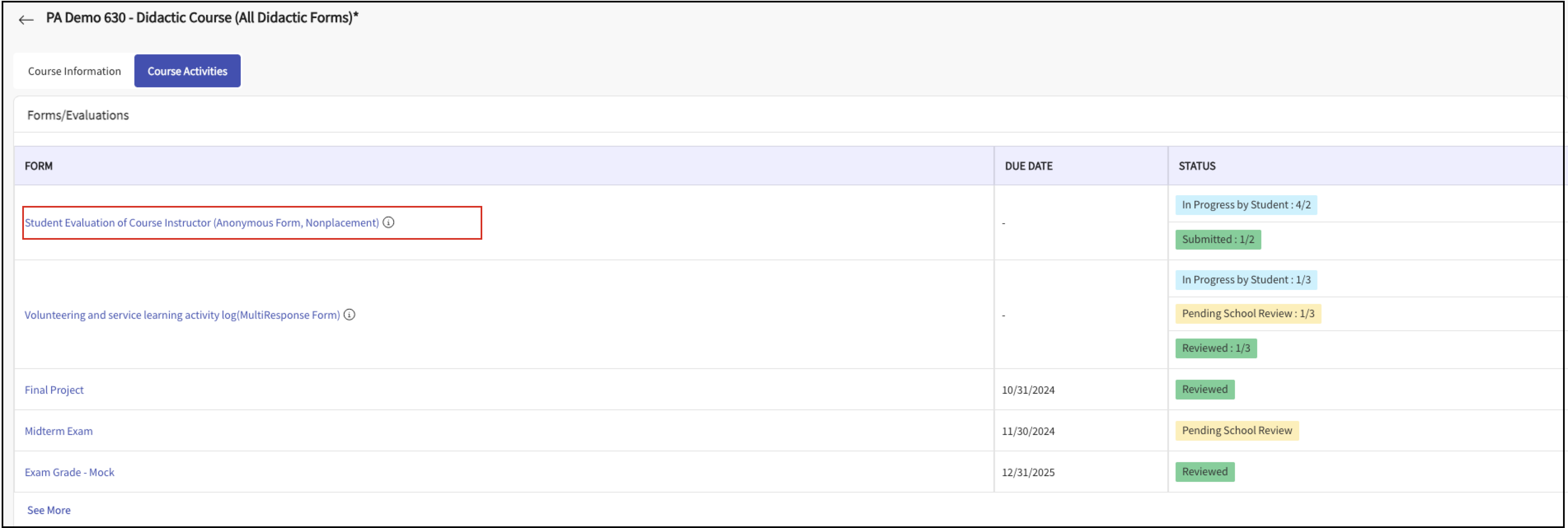
Task: Click the Submitted 1/2 status badge
Action: coord(1217,240)
